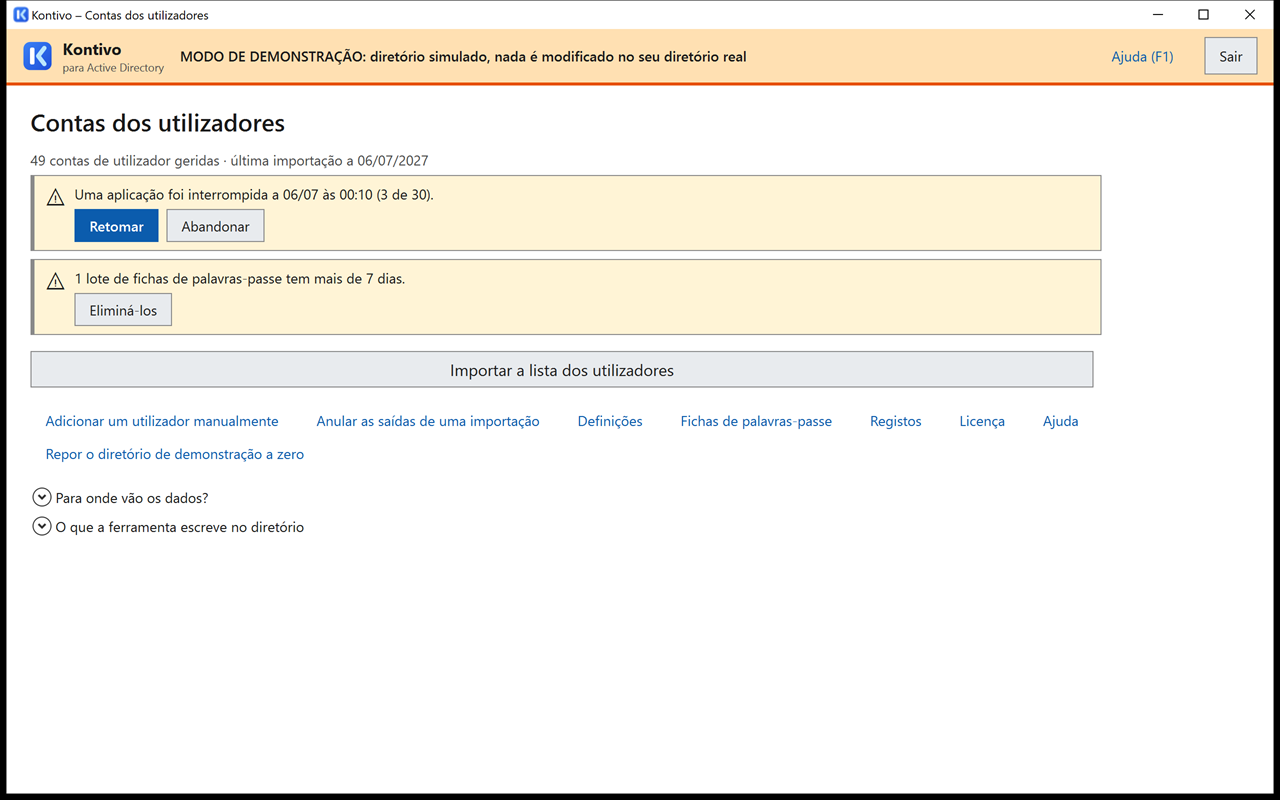1280x800 pixels.
Task: Click '1 lote de fichas de palavras-passe' message
Action: (x=240, y=278)
